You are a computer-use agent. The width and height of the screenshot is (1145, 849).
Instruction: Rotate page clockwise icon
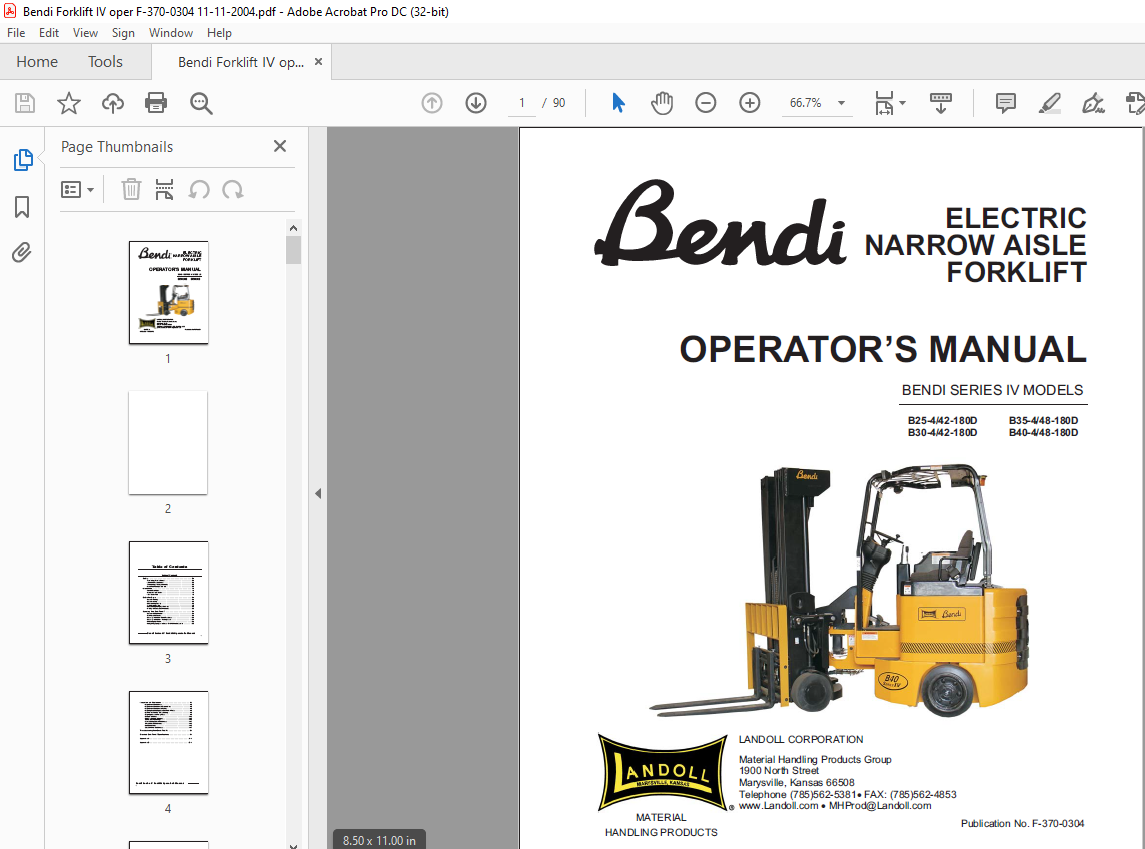click(233, 190)
